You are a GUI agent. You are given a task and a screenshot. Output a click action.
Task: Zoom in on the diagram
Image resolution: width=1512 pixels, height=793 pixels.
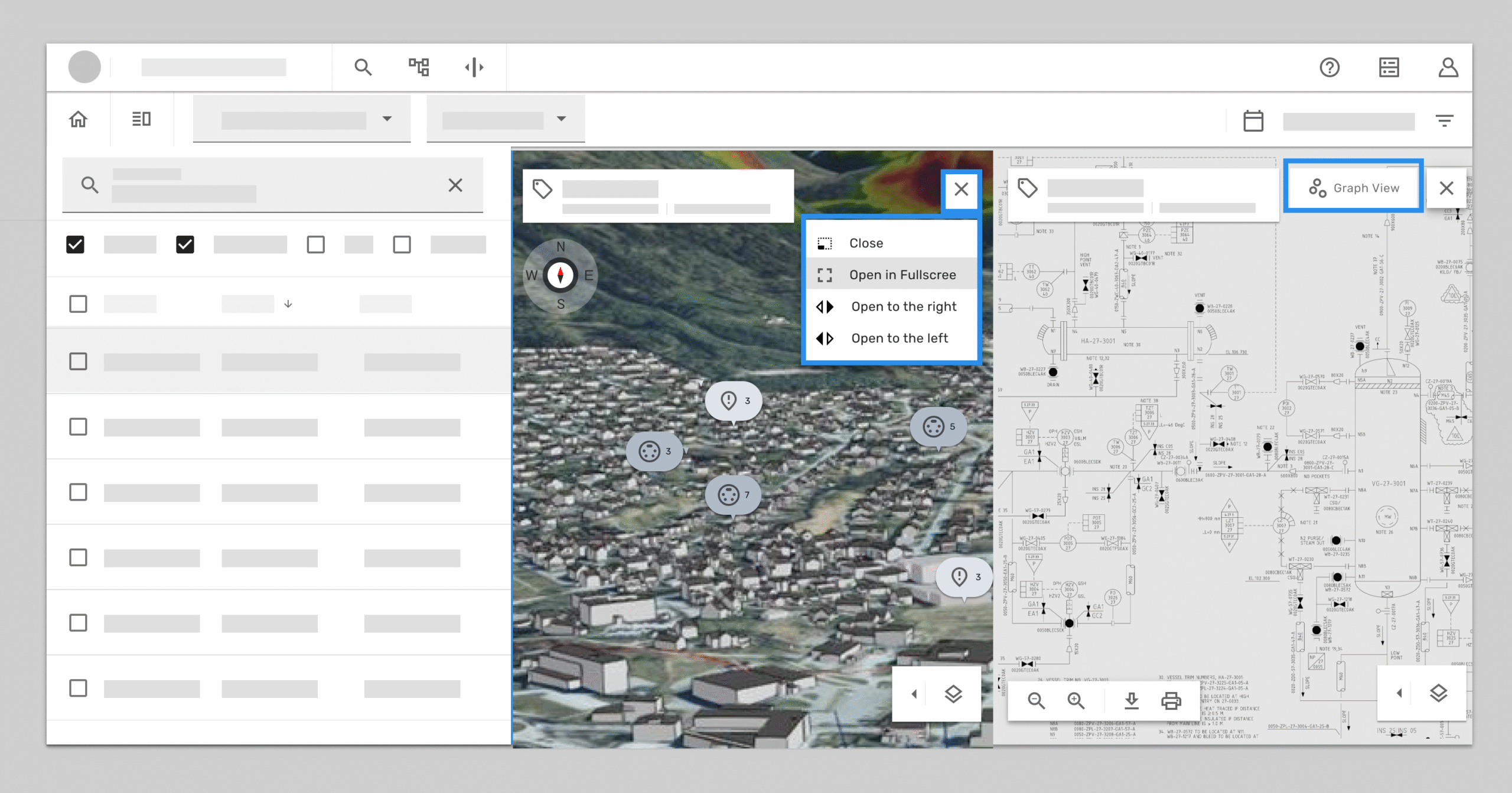coord(1076,700)
